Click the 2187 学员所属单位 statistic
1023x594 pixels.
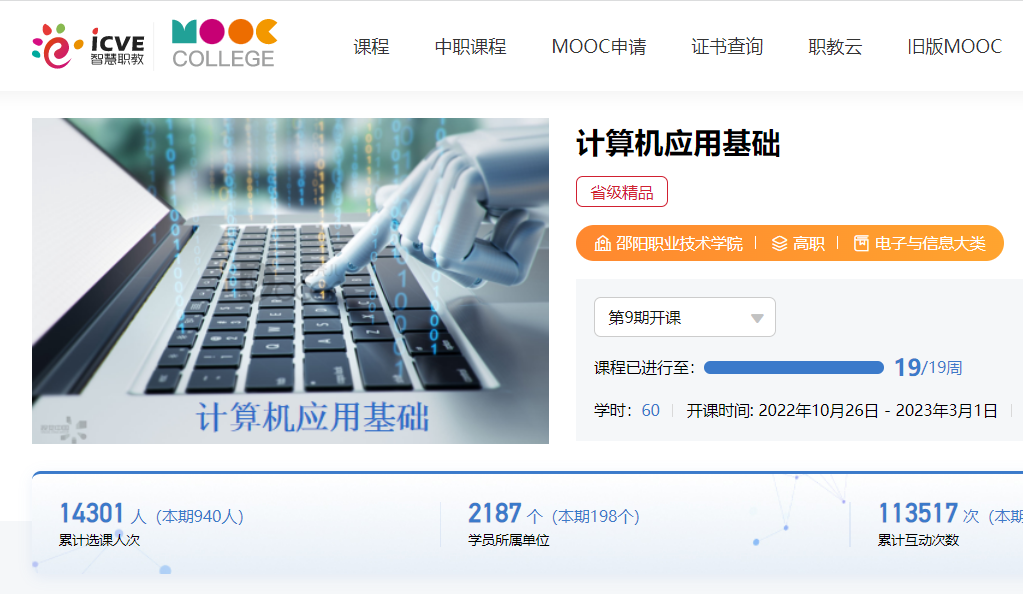click(554, 524)
